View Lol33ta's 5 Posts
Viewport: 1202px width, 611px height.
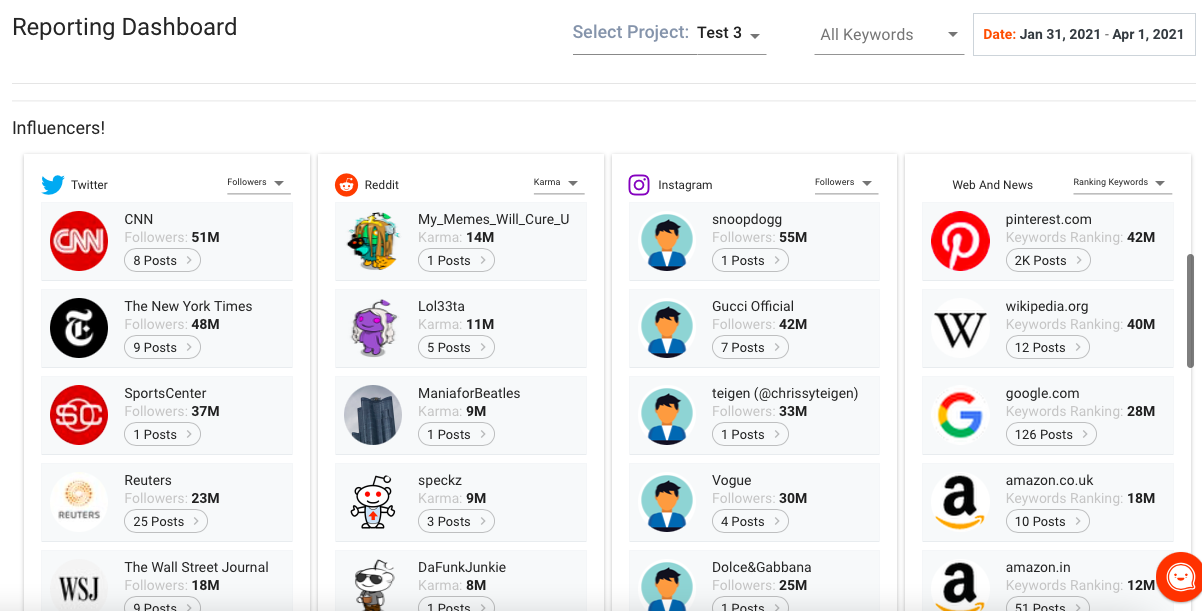(x=456, y=348)
